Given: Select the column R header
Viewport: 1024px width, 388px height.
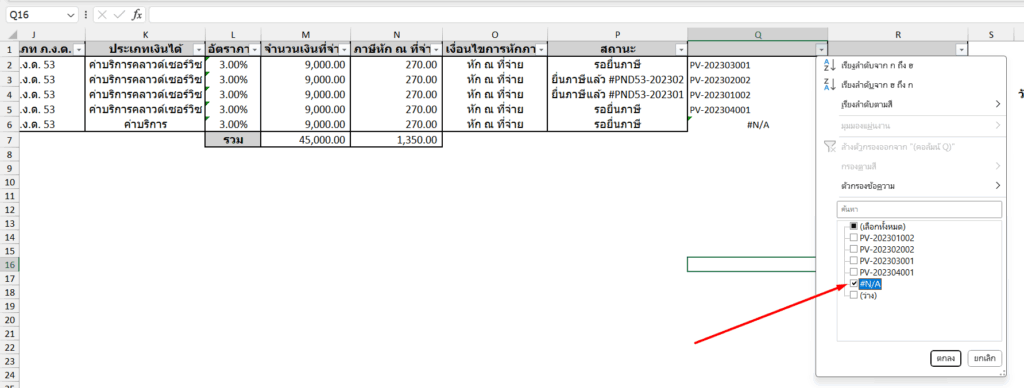Looking at the screenshot, I should click(x=898, y=35).
